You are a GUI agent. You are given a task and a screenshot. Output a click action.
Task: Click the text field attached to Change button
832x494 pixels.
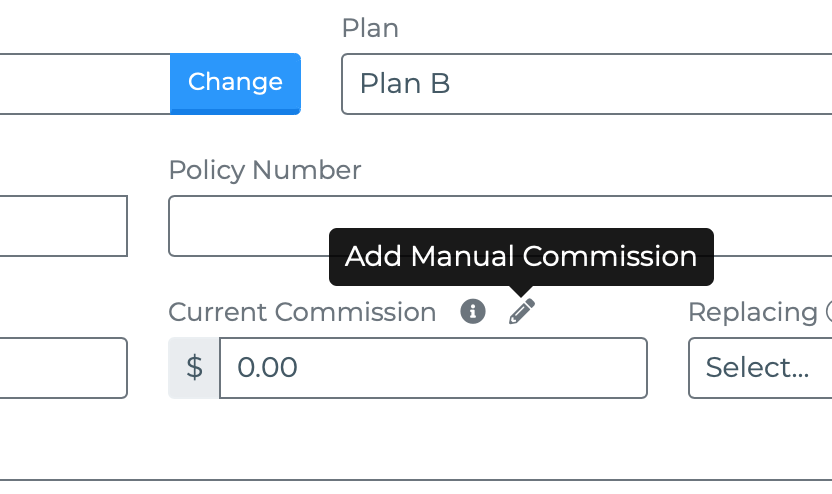pyautogui.click(x=85, y=83)
